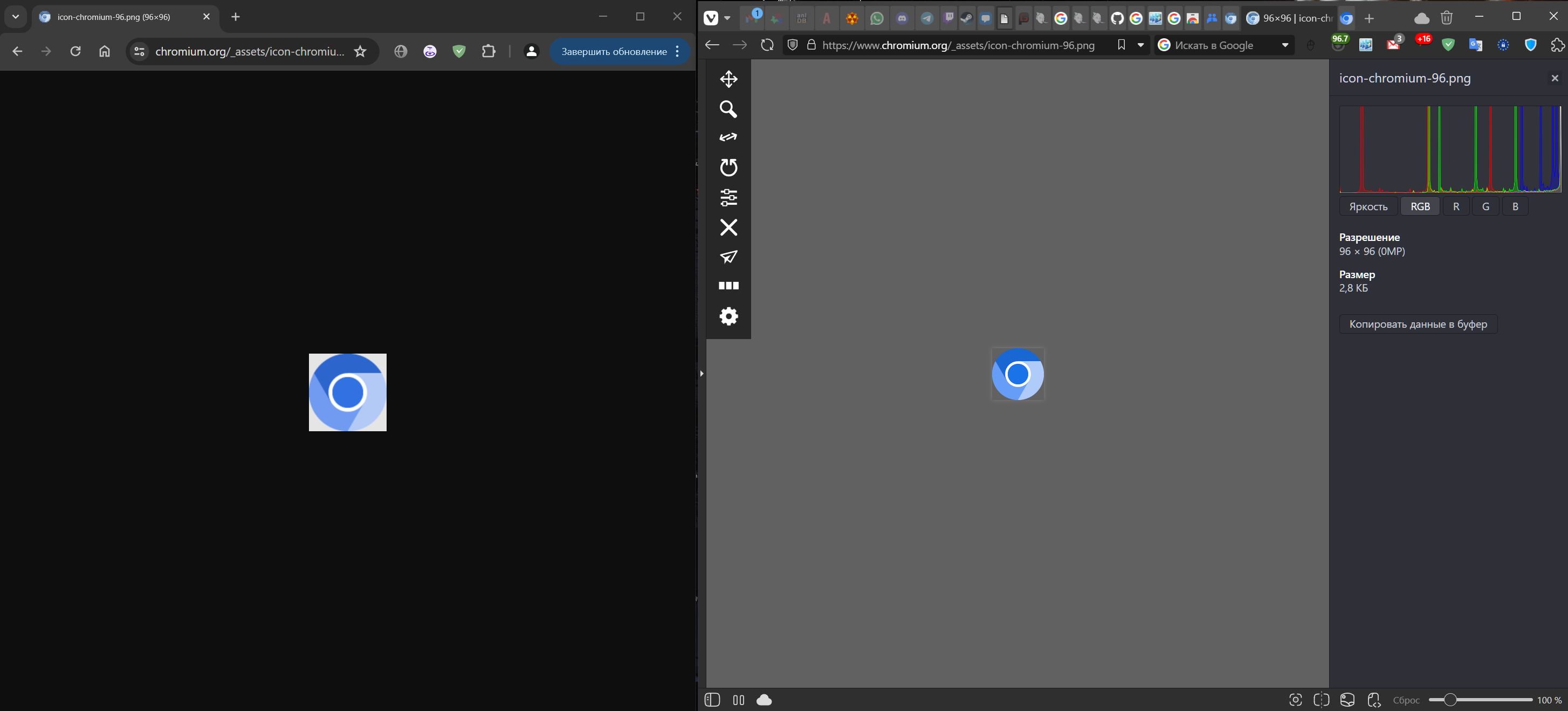Show only the B channel histogram
Image resolution: width=1568 pixels, height=711 pixels.
(1515, 206)
